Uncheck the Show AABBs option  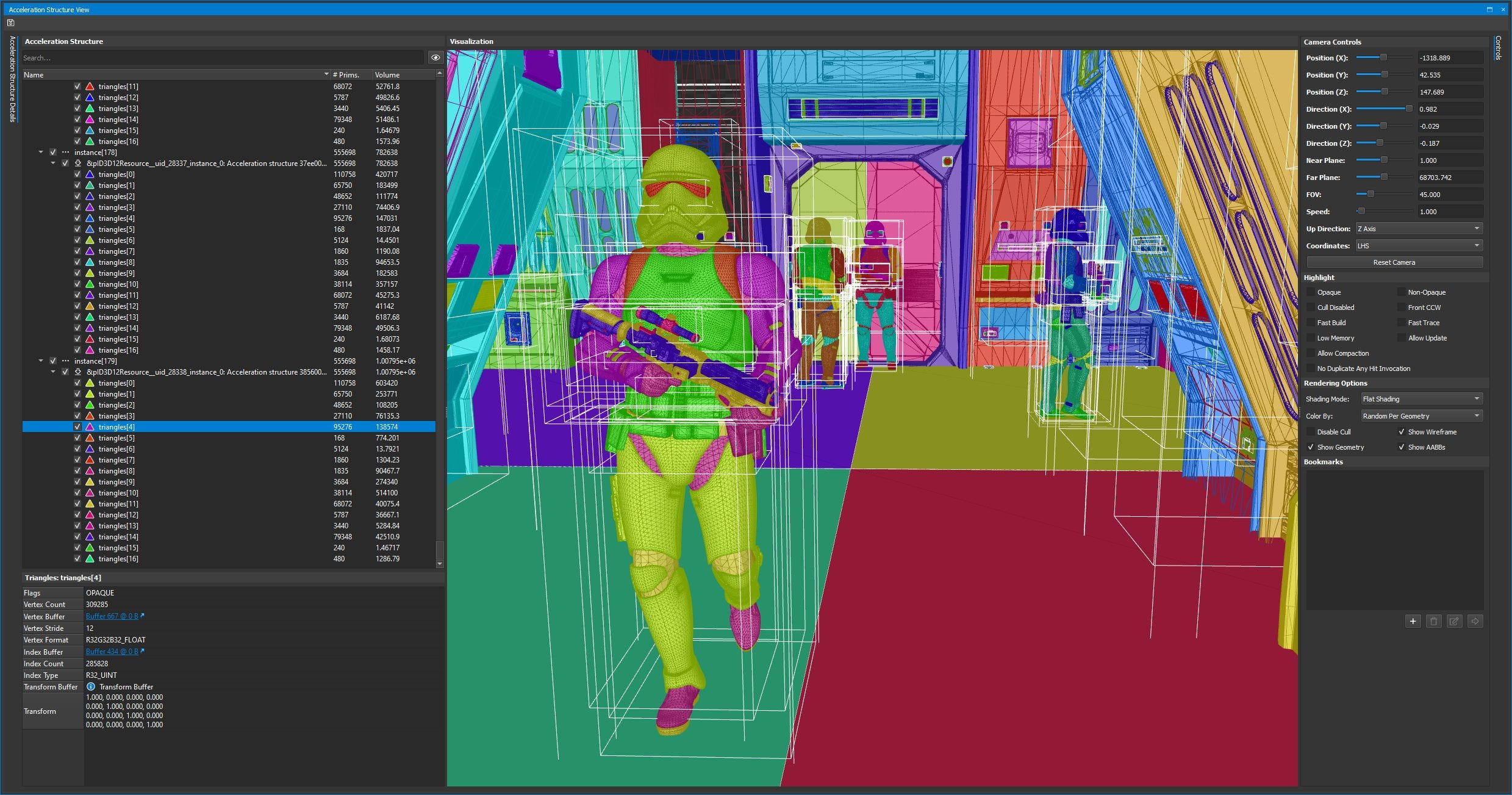[1402, 447]
